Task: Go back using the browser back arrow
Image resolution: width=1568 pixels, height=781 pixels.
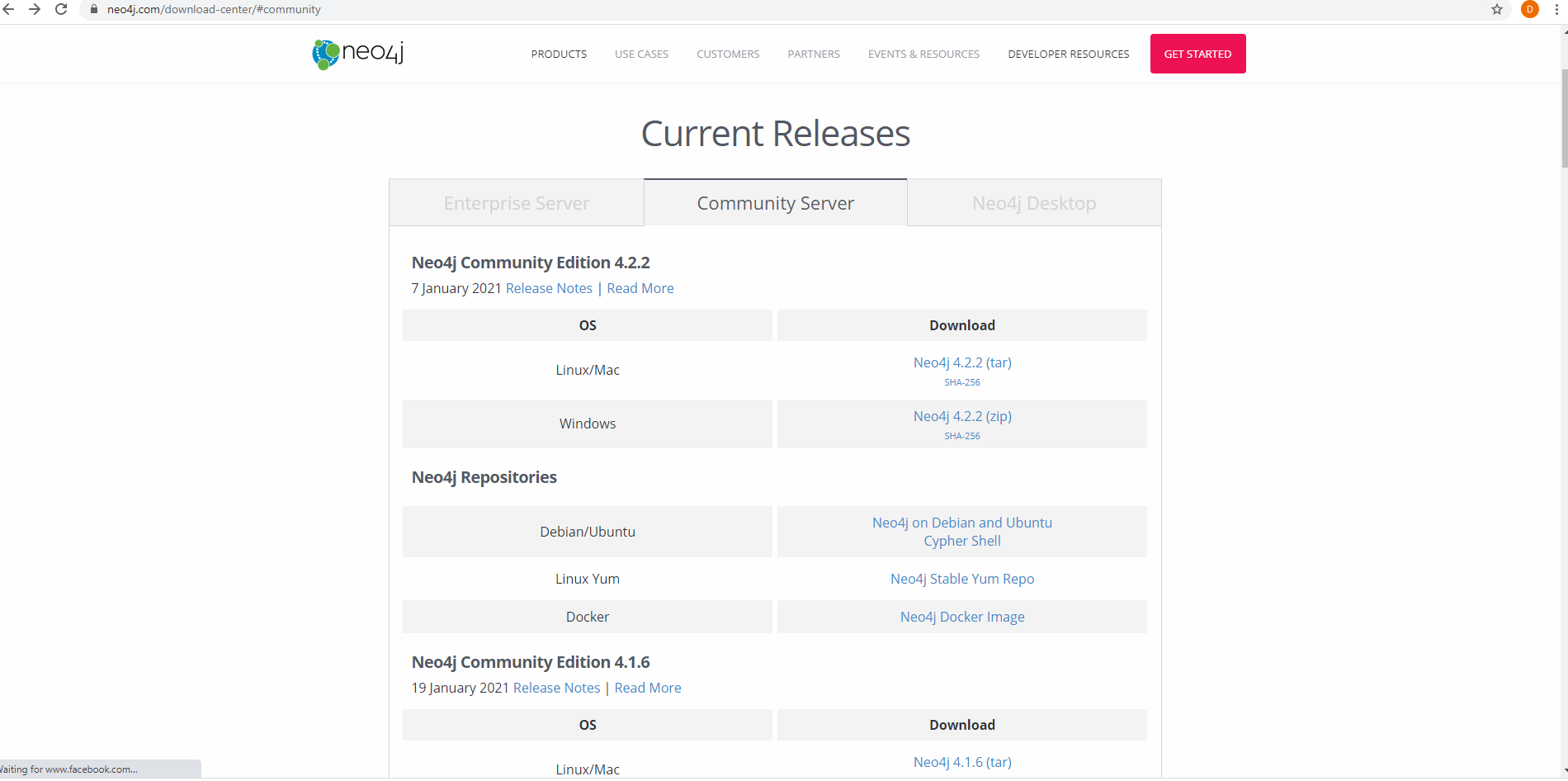Action: (8, 9)
